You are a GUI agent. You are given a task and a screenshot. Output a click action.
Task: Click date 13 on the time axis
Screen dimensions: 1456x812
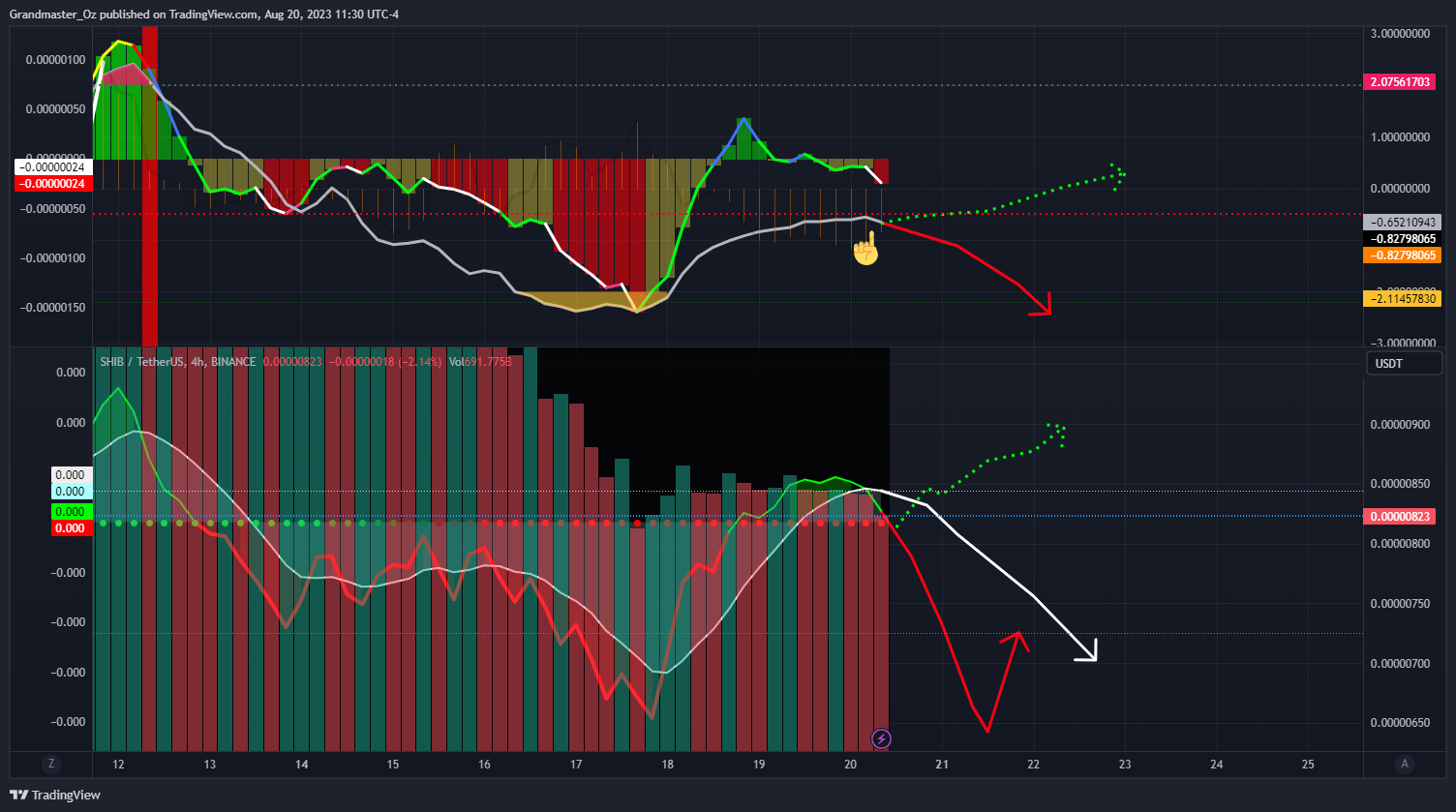tap(210, 765)
